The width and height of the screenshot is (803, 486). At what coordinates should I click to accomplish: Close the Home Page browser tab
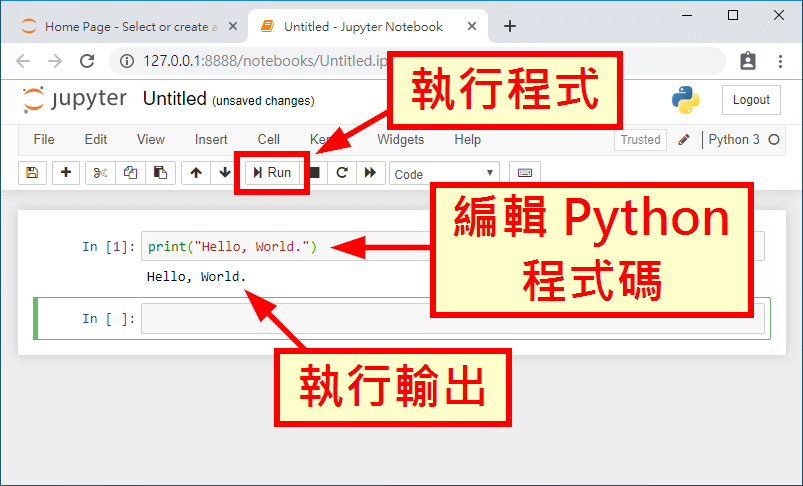pos(233,26)
